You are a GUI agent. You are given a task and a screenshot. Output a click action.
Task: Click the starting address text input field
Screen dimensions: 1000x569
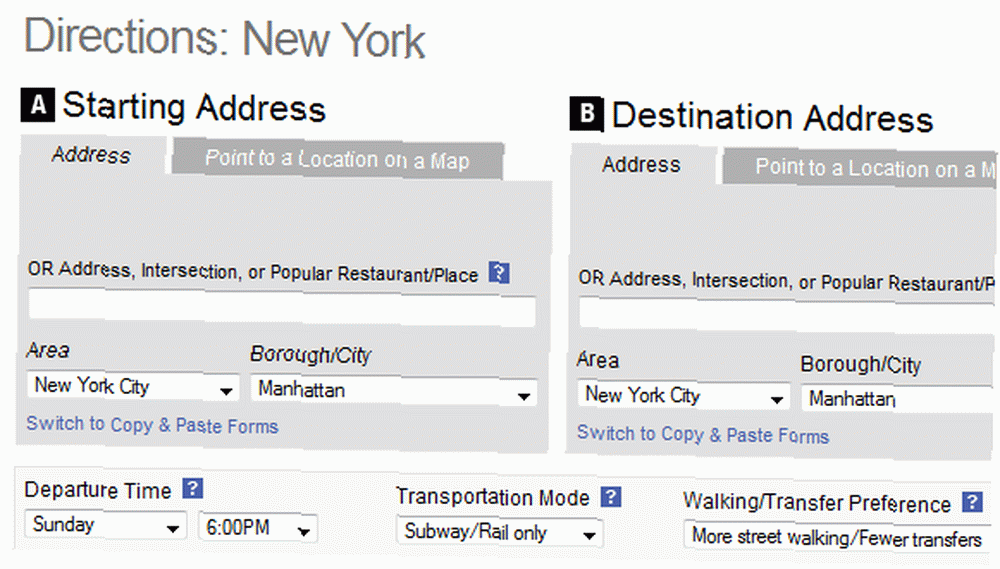point(282,307)
